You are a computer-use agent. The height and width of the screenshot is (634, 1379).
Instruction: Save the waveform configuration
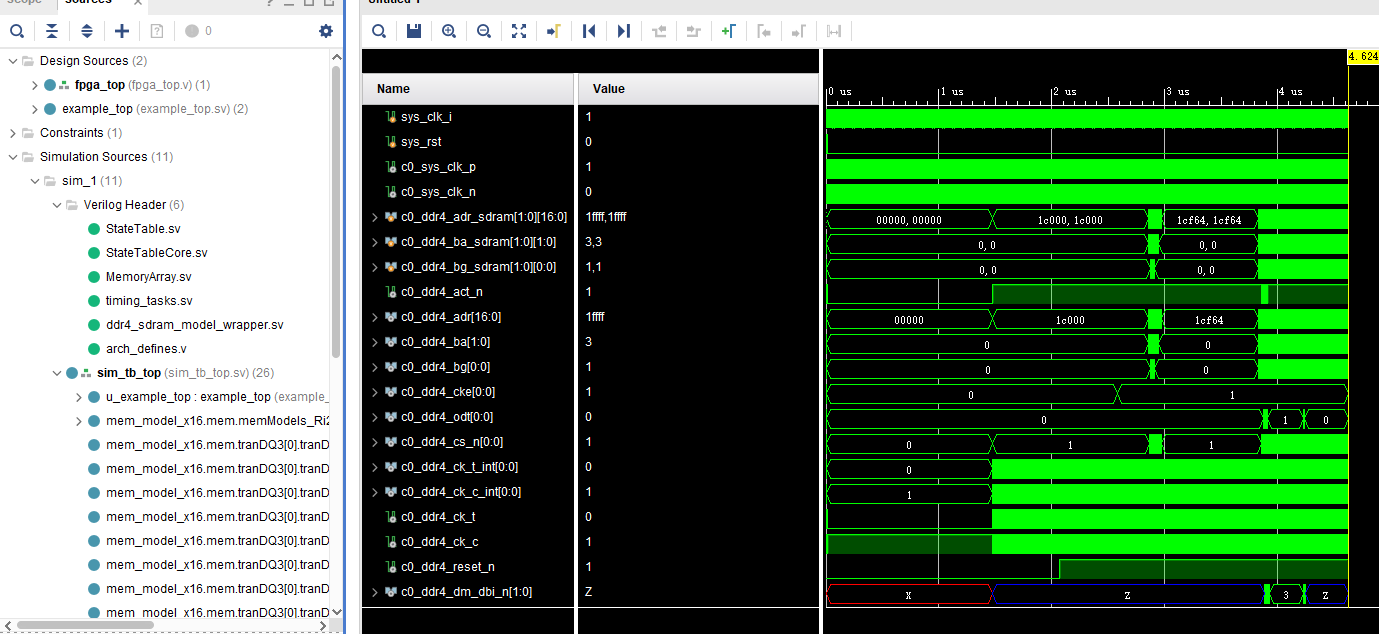click(414, 31)
